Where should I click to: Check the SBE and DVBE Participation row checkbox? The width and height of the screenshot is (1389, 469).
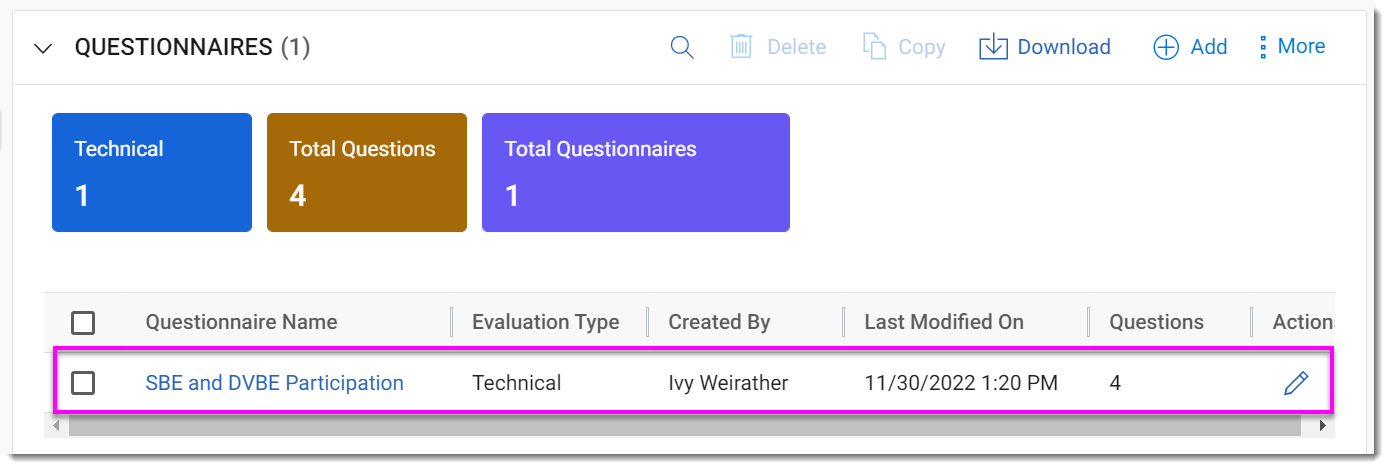83,383
